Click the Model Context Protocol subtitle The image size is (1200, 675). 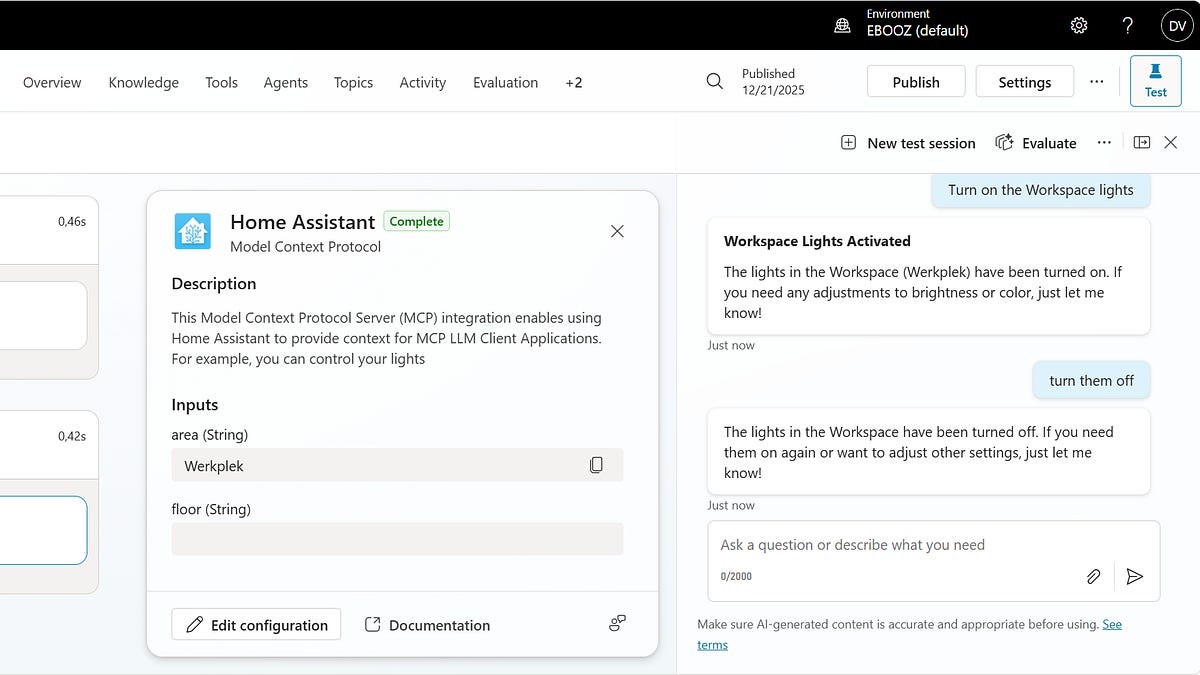pos(305,246)
